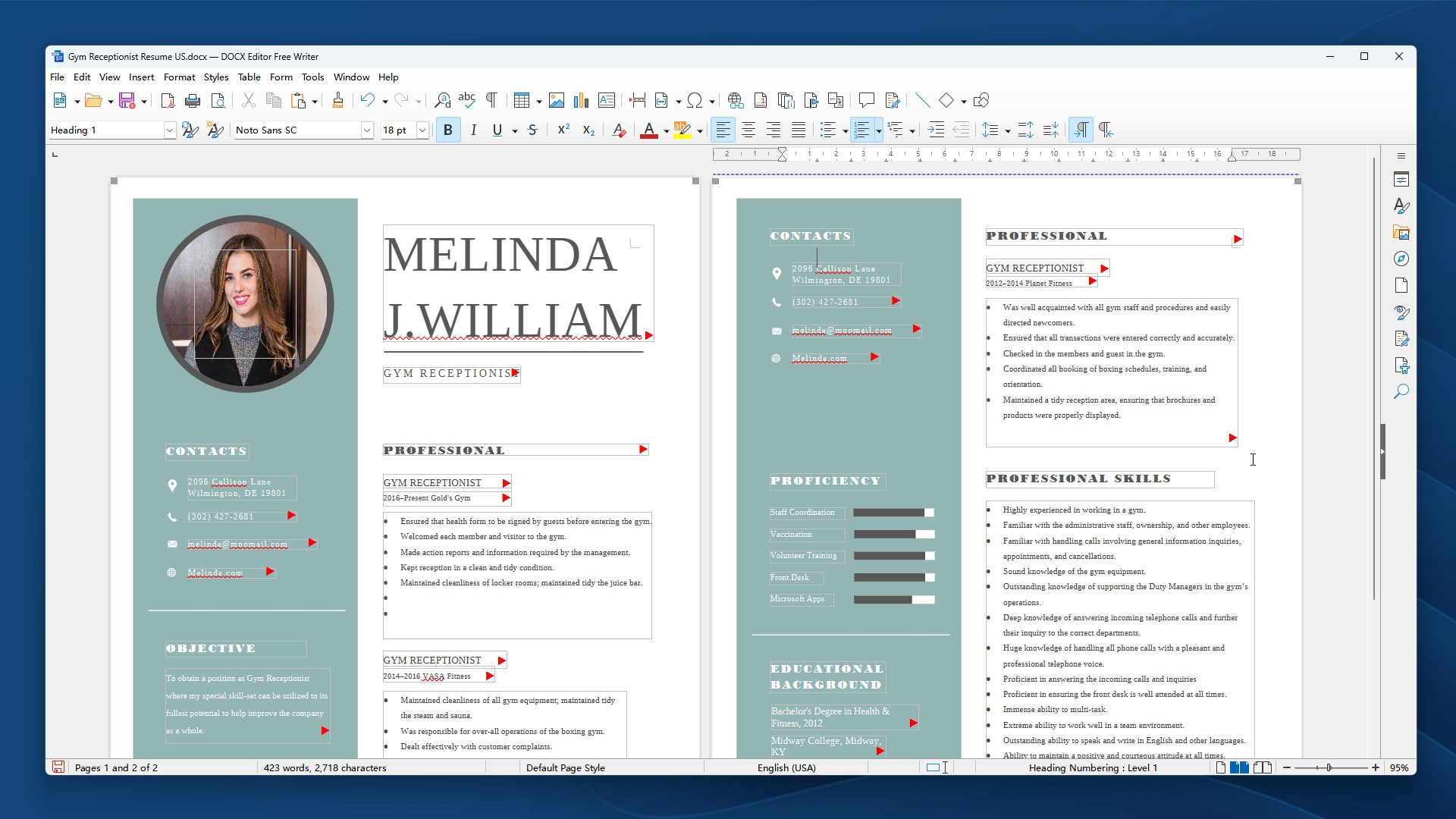This screenshot has width=1456, height=819.
Task: Click the English (USA) language status
Action: [x=786, y=767]
